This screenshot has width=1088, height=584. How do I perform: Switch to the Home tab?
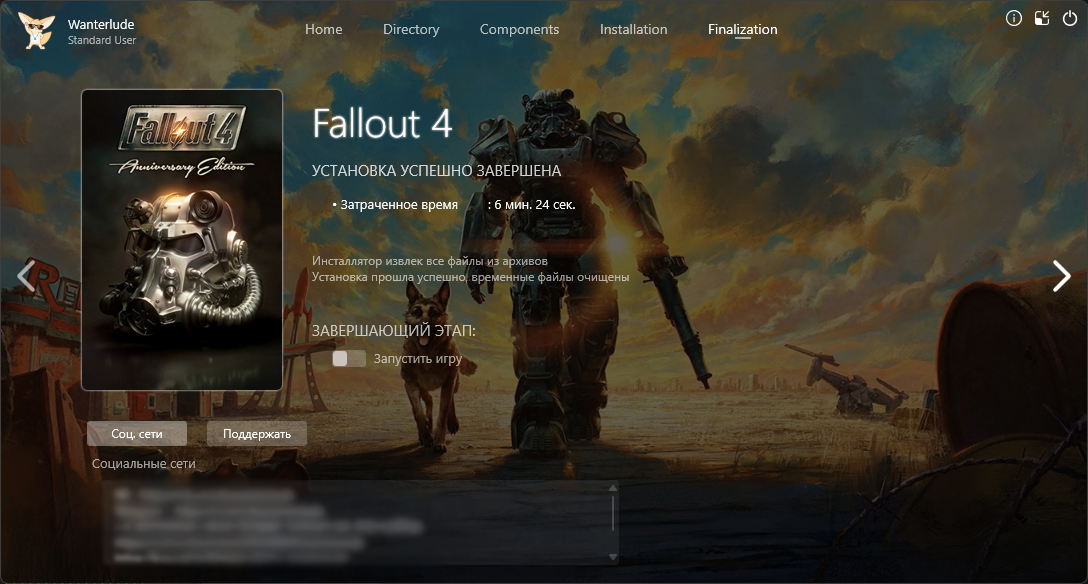point(323,29)
